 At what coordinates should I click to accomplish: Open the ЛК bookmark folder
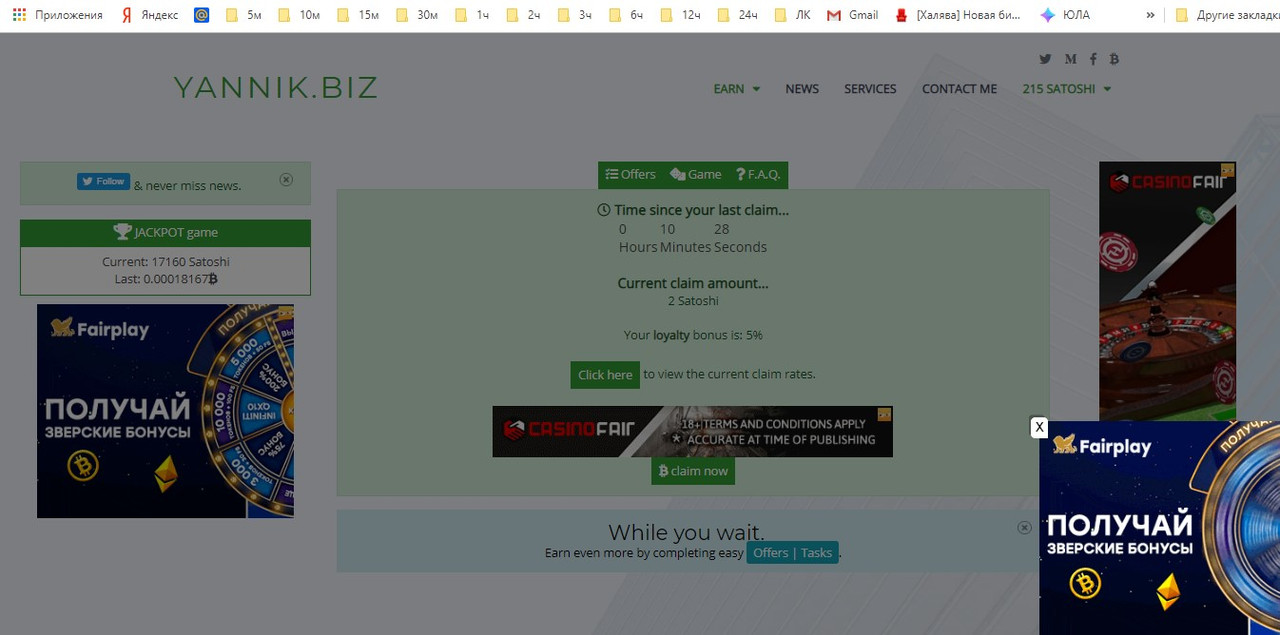[792, 15]
